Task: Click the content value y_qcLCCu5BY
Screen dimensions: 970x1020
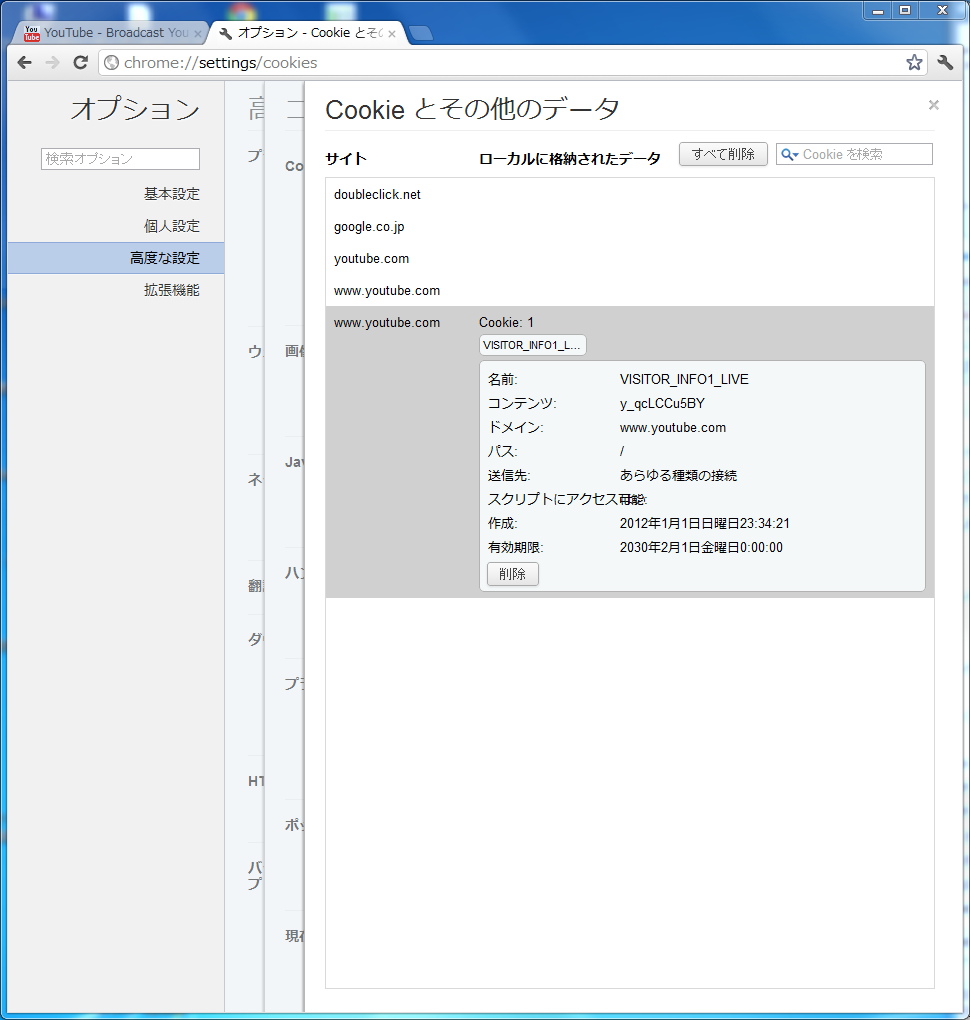Action: (662, 403)
